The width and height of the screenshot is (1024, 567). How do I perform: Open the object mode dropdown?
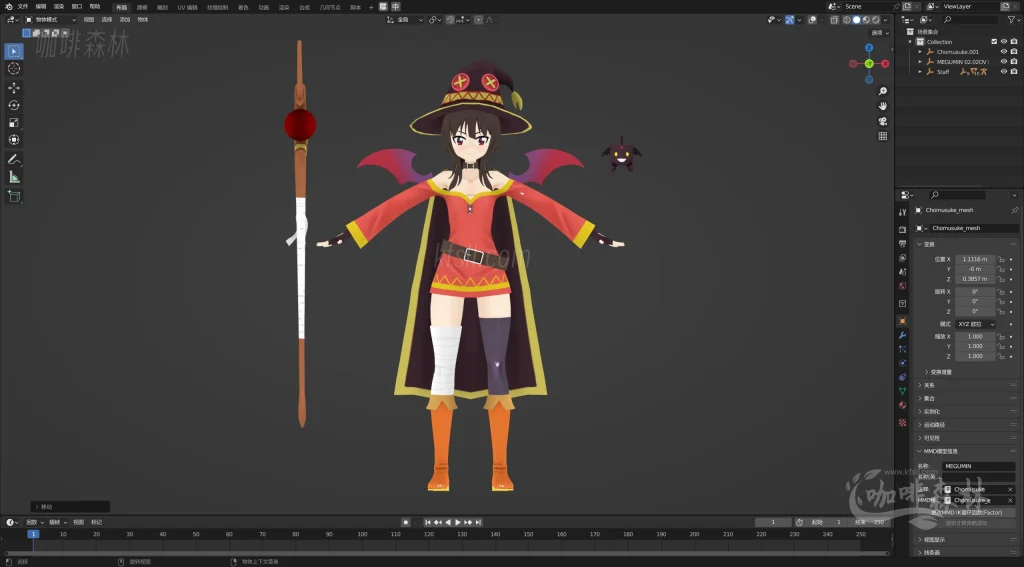click(x=50, y=20)
